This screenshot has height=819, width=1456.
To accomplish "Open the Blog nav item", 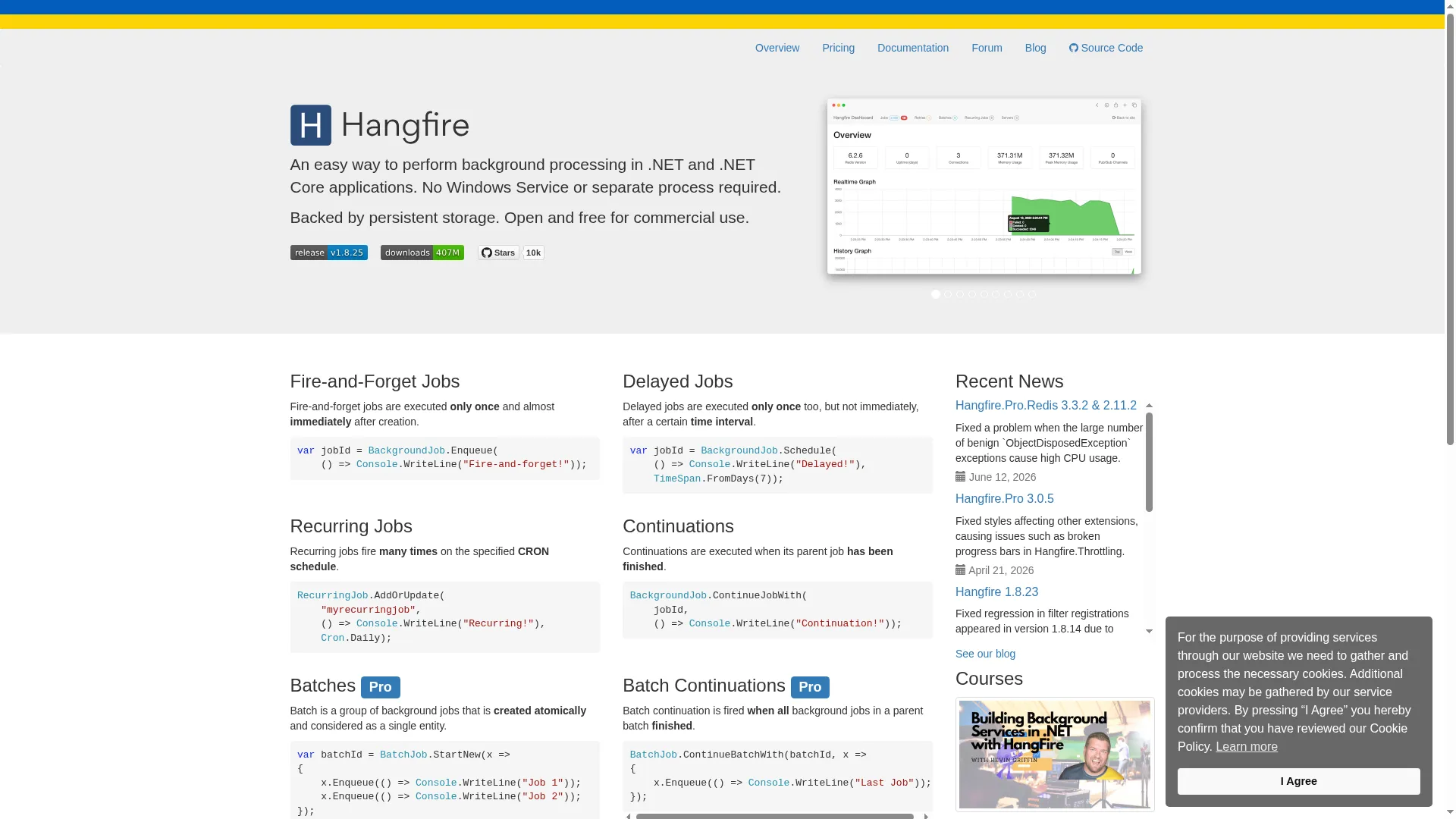I will [1035, 48].
